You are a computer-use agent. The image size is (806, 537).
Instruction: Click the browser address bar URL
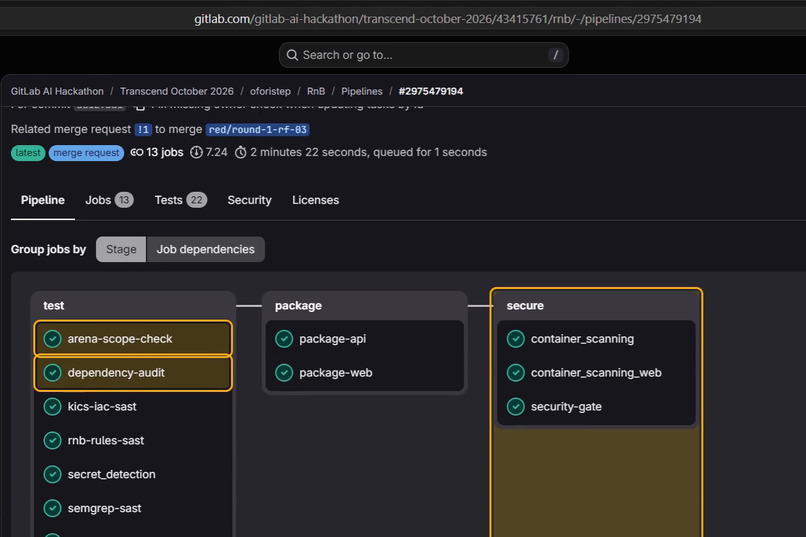[x=448, y=19]
